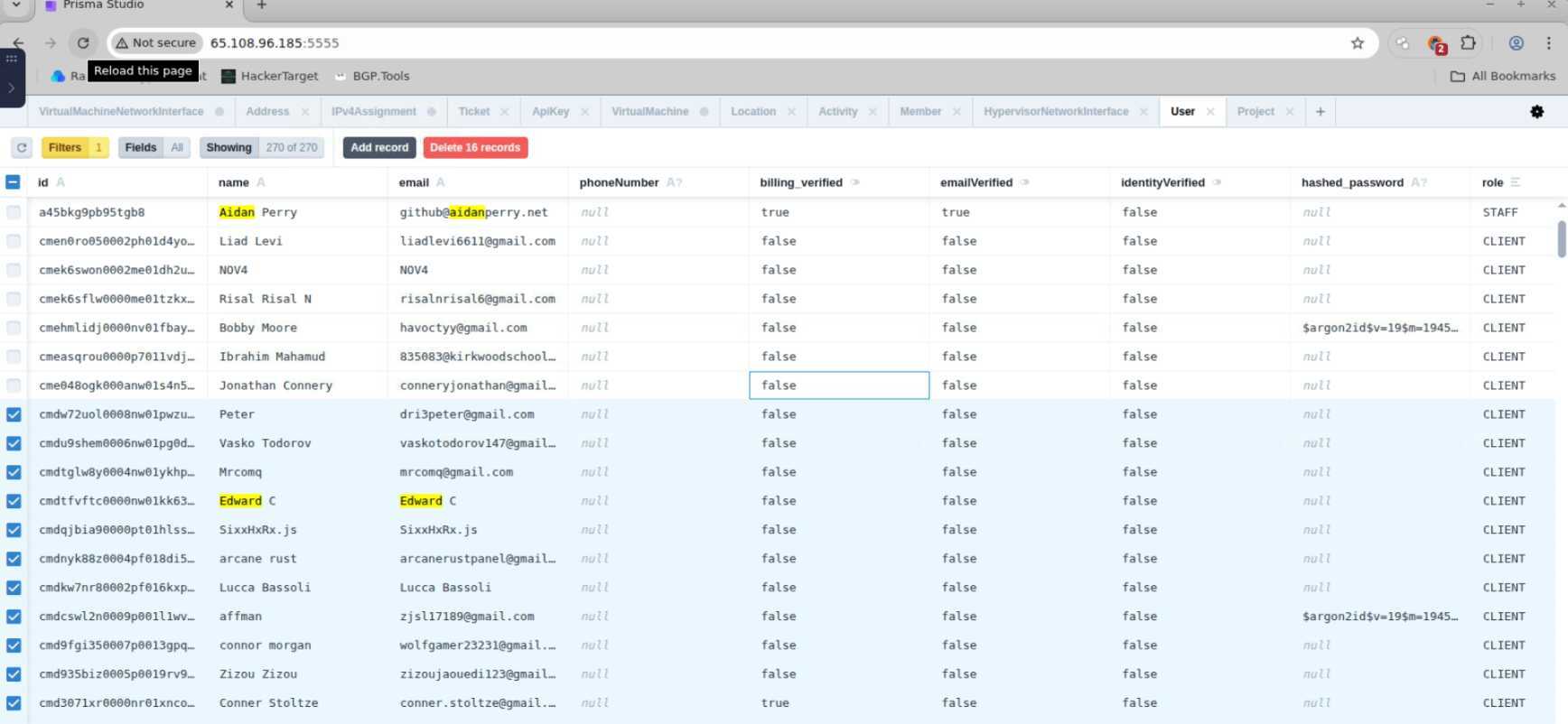The width and height of the screenshot is (1568, 724).
Task: Click the table refresh icon beside Filters
Action: [x=22, y=147]
